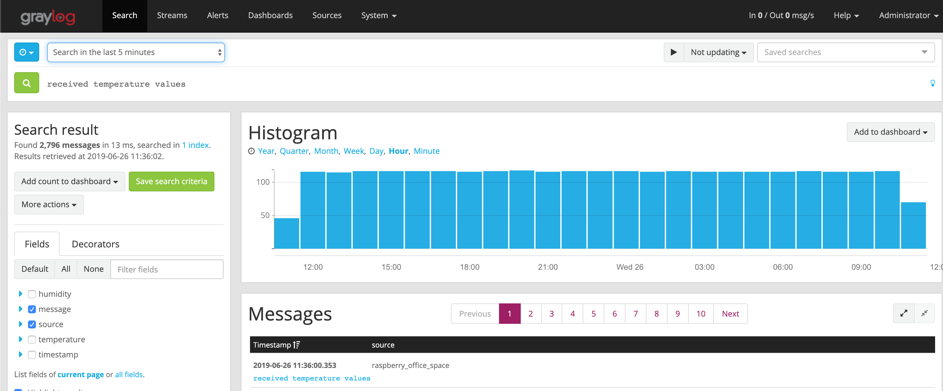943x391 pixels.
Task: Set histogram resolution to Day
Action: pyautogui.click(x=376, y=151)
